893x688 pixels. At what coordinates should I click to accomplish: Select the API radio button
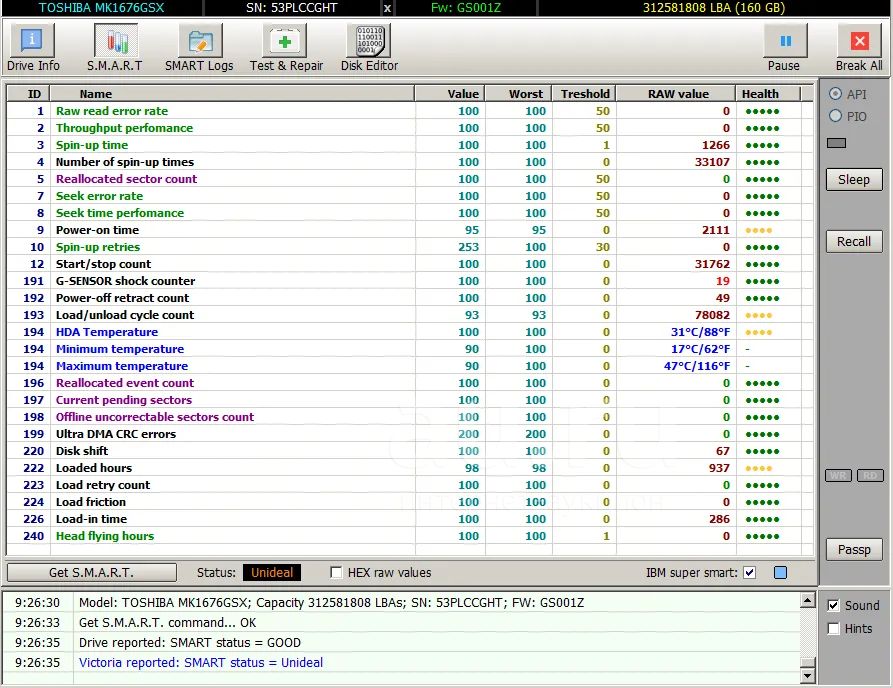[835, 94]
